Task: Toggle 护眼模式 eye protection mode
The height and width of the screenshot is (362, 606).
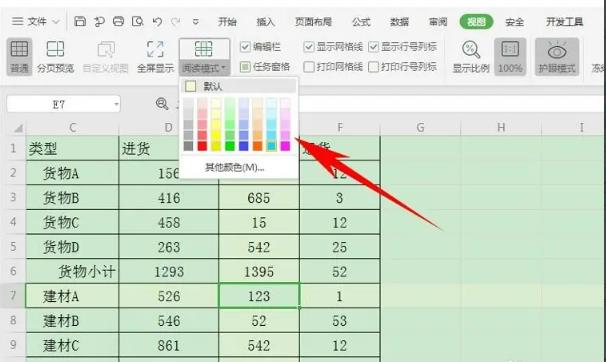Action: coord(557,57)
